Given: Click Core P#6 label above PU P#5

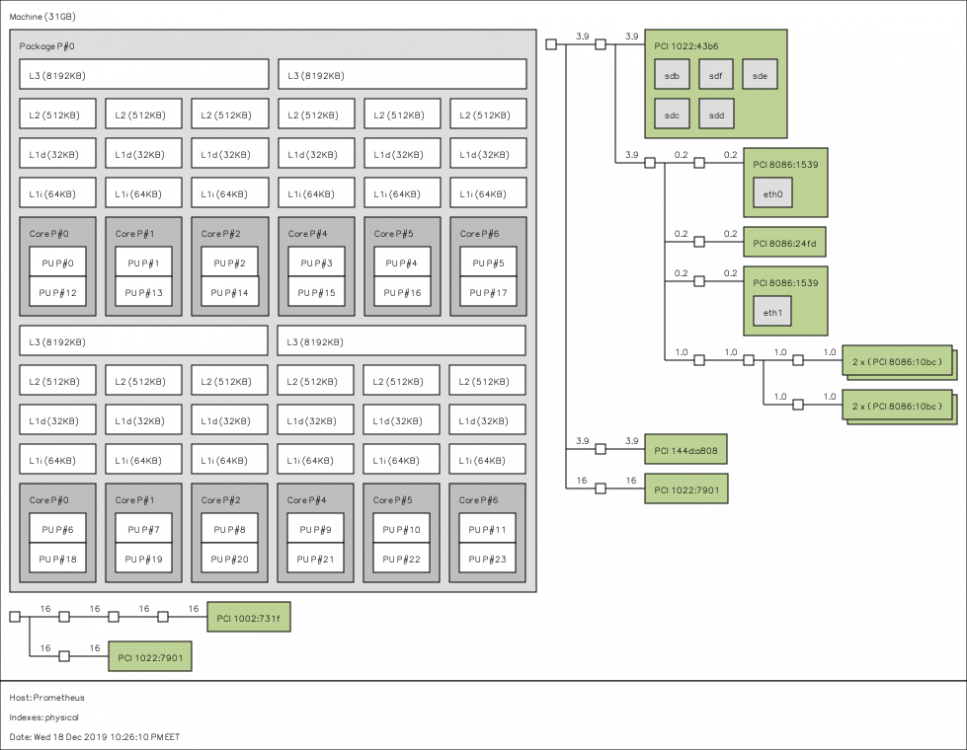Looking at the screenshot, I should click(479, 234).
